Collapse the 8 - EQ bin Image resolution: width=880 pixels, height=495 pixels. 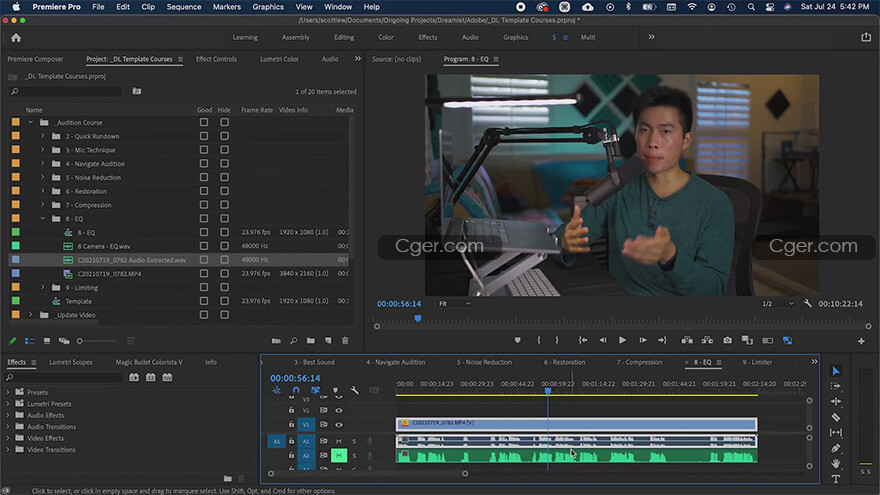tap(43, 218)
